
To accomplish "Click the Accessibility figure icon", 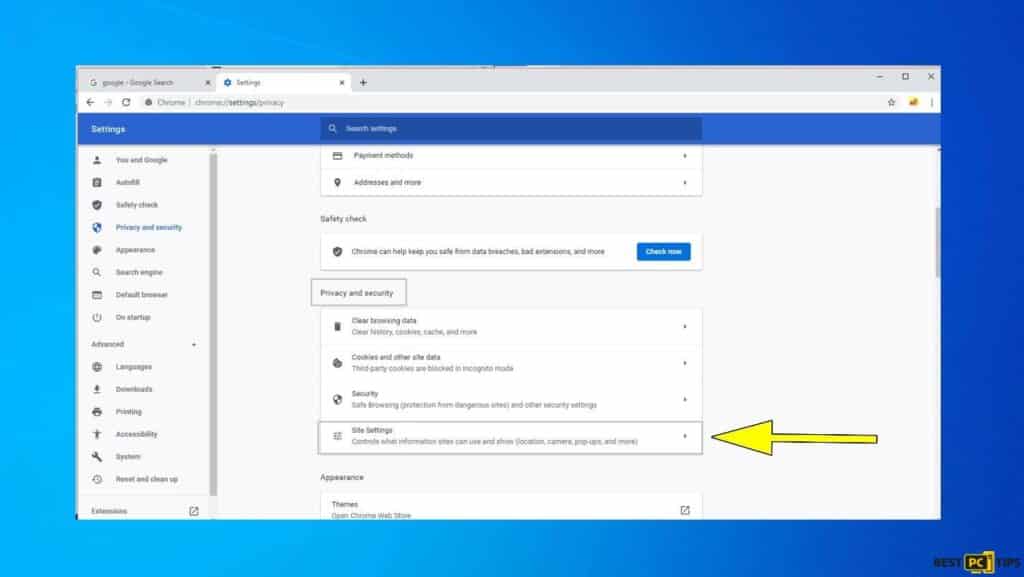I will 97,434.
